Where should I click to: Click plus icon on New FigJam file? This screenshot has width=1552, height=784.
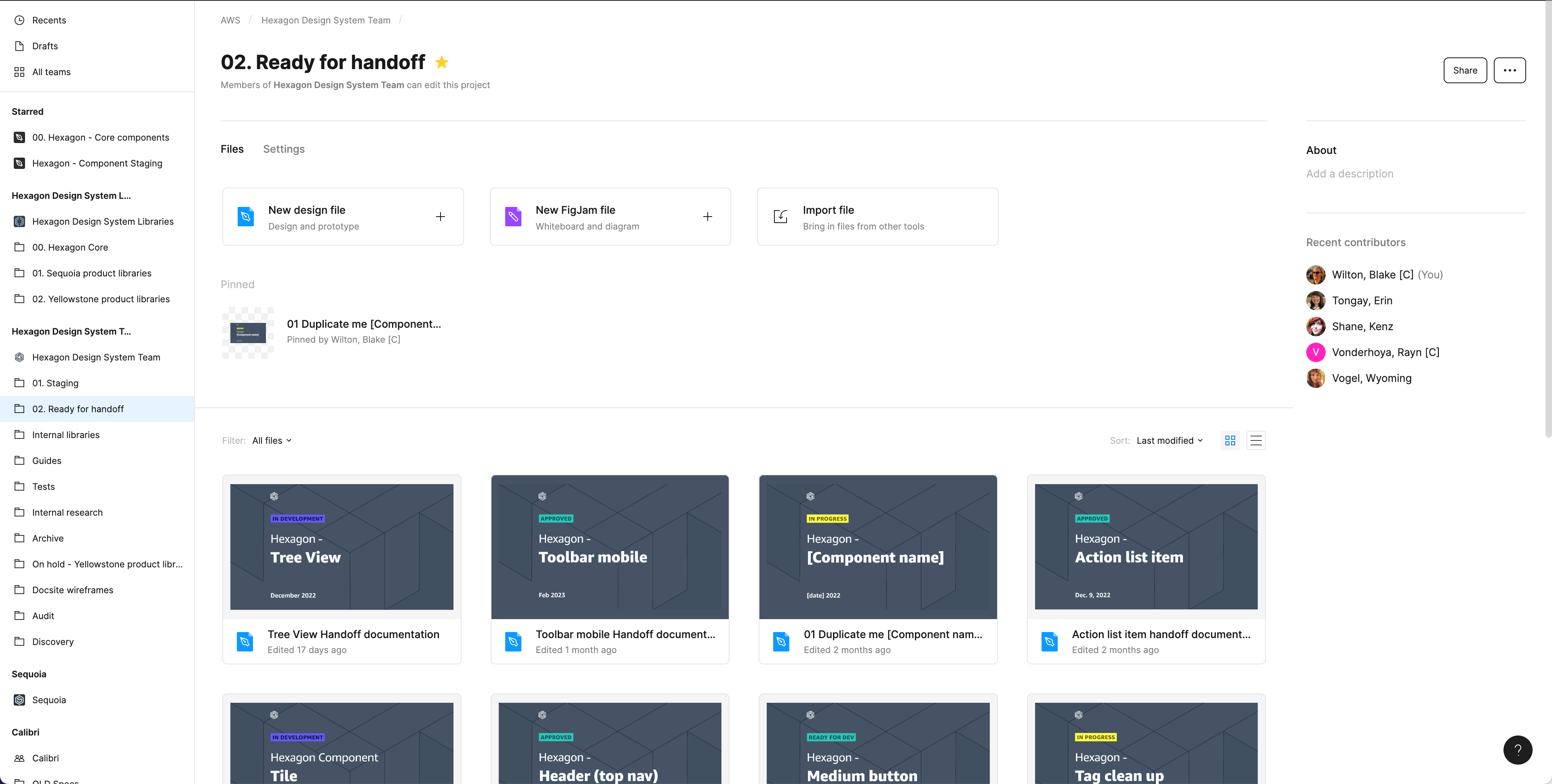click(707, 216)
